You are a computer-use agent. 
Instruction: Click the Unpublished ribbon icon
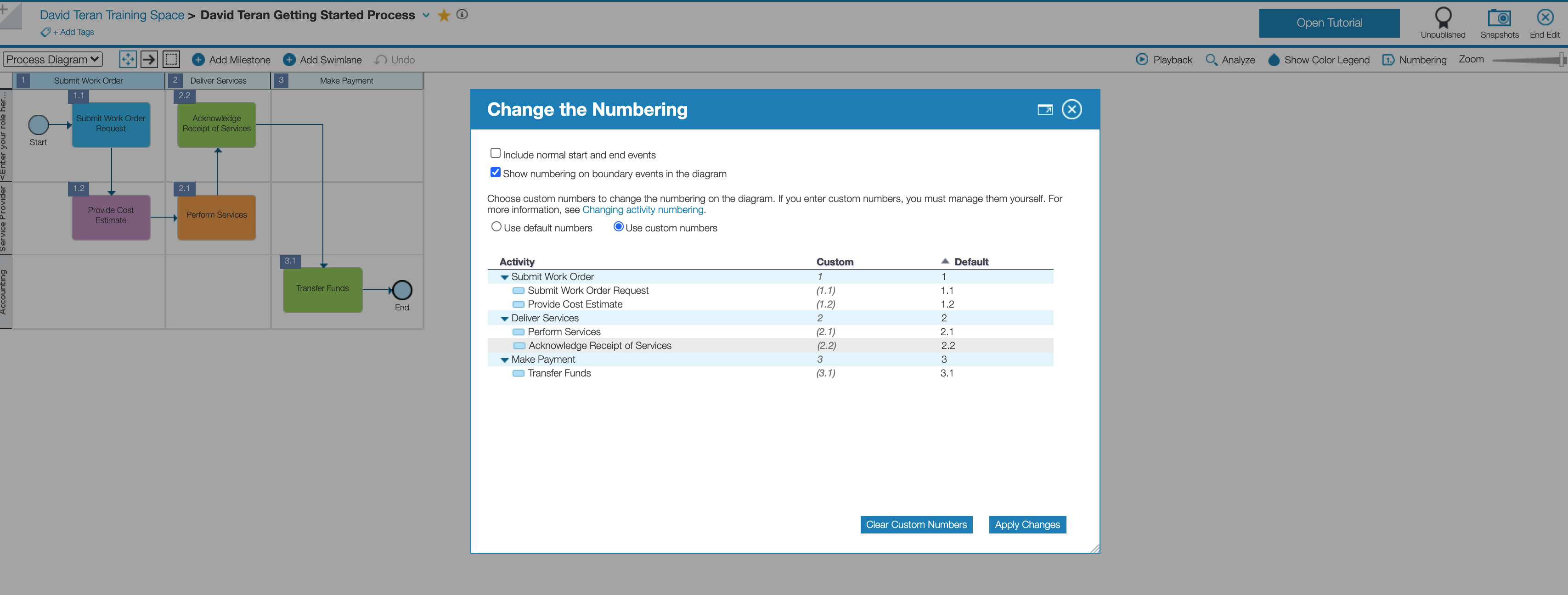point(1443,18)
